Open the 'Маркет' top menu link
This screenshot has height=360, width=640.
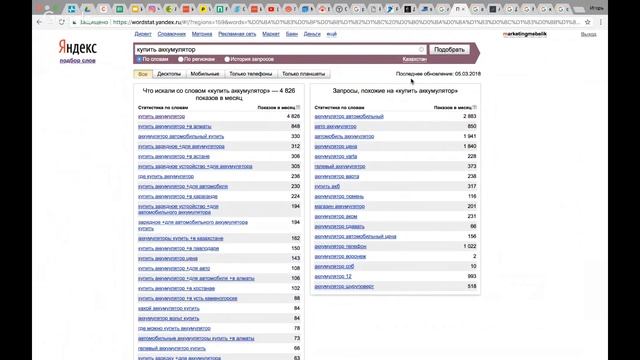(271, 34)
